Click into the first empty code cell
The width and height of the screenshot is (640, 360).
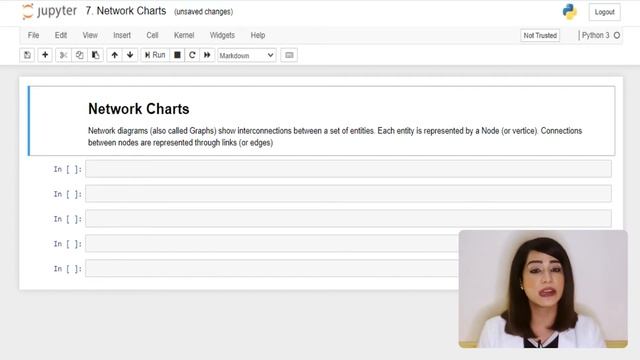coord(348,169)
